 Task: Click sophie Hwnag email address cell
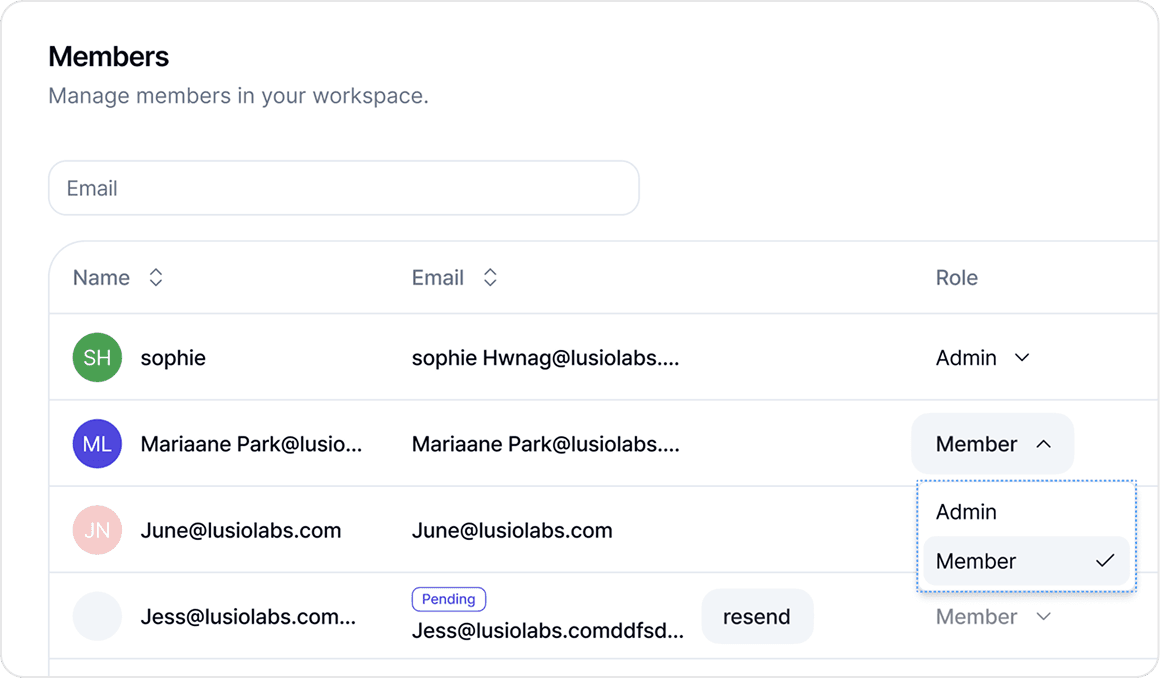coord(545,358)
